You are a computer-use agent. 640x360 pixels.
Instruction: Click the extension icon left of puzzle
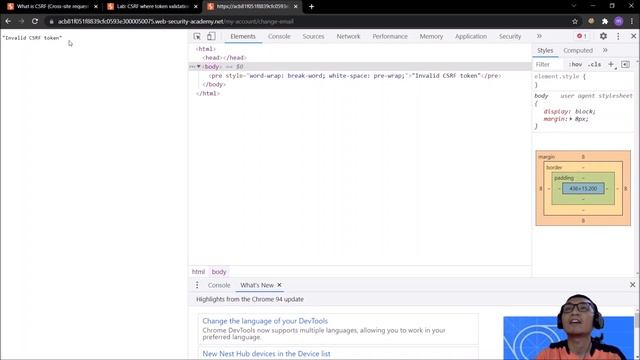[x=591, y=21]
